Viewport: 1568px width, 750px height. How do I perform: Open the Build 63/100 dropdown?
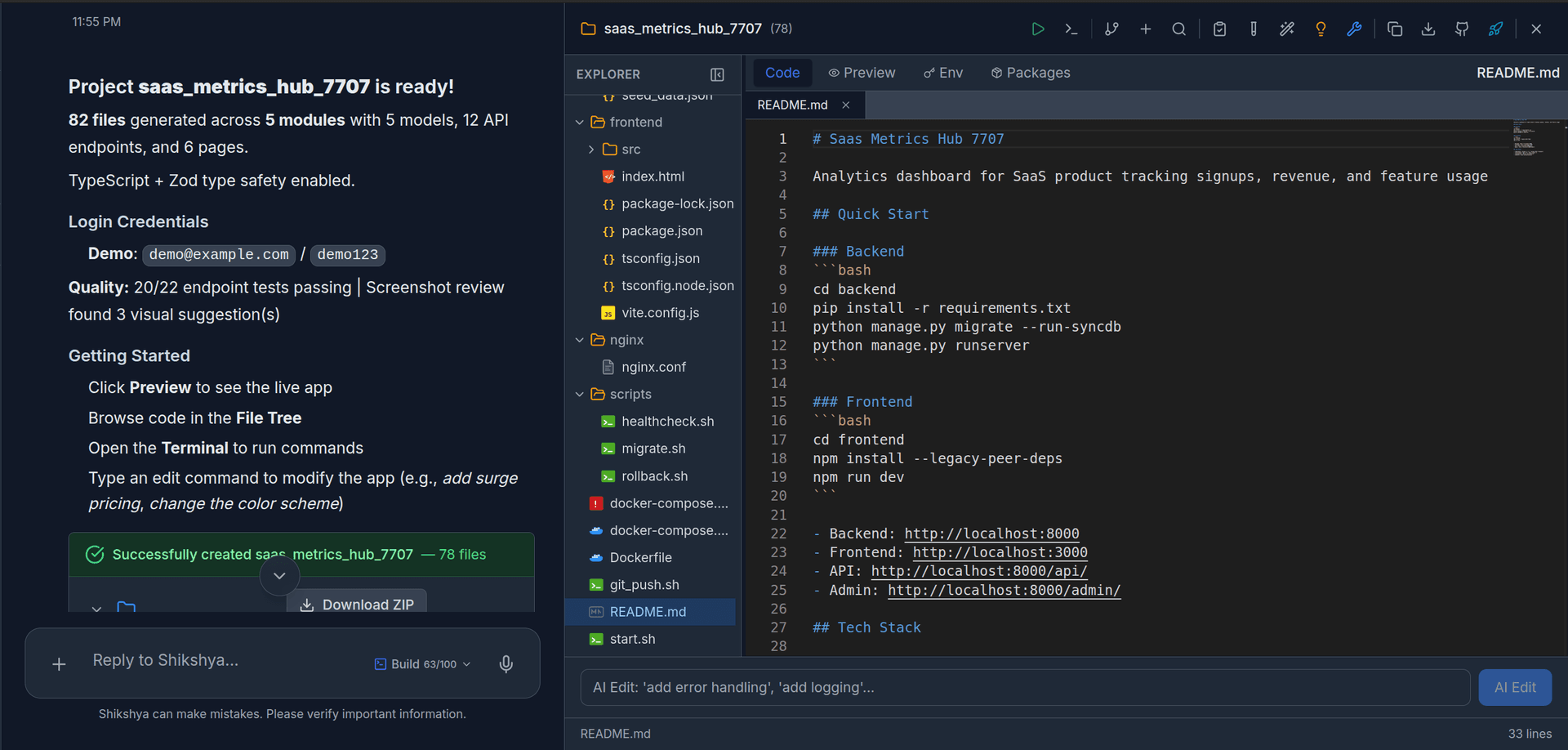point(423,664)
